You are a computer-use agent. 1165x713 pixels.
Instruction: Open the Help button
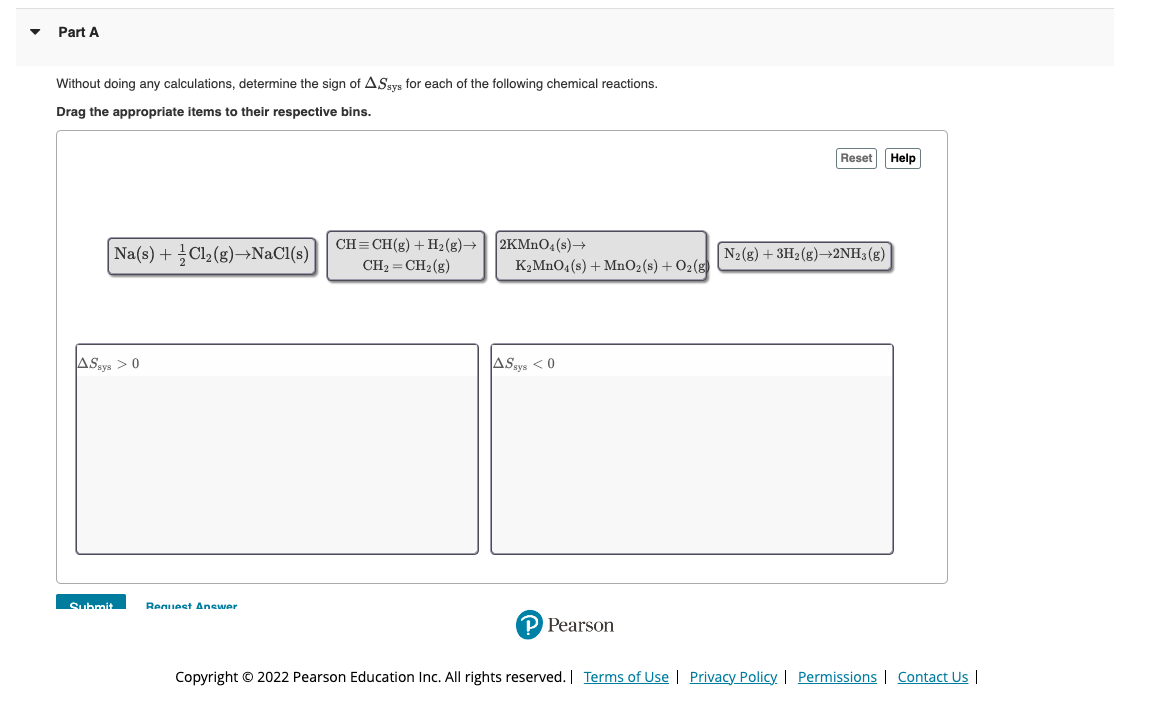(902, 158)
